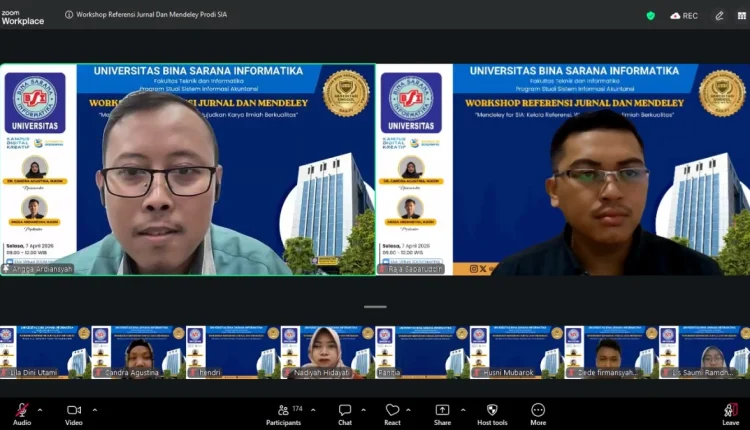Click the REC recording indicator
Viewport: 750px width, 430px height.
(684, 16)
